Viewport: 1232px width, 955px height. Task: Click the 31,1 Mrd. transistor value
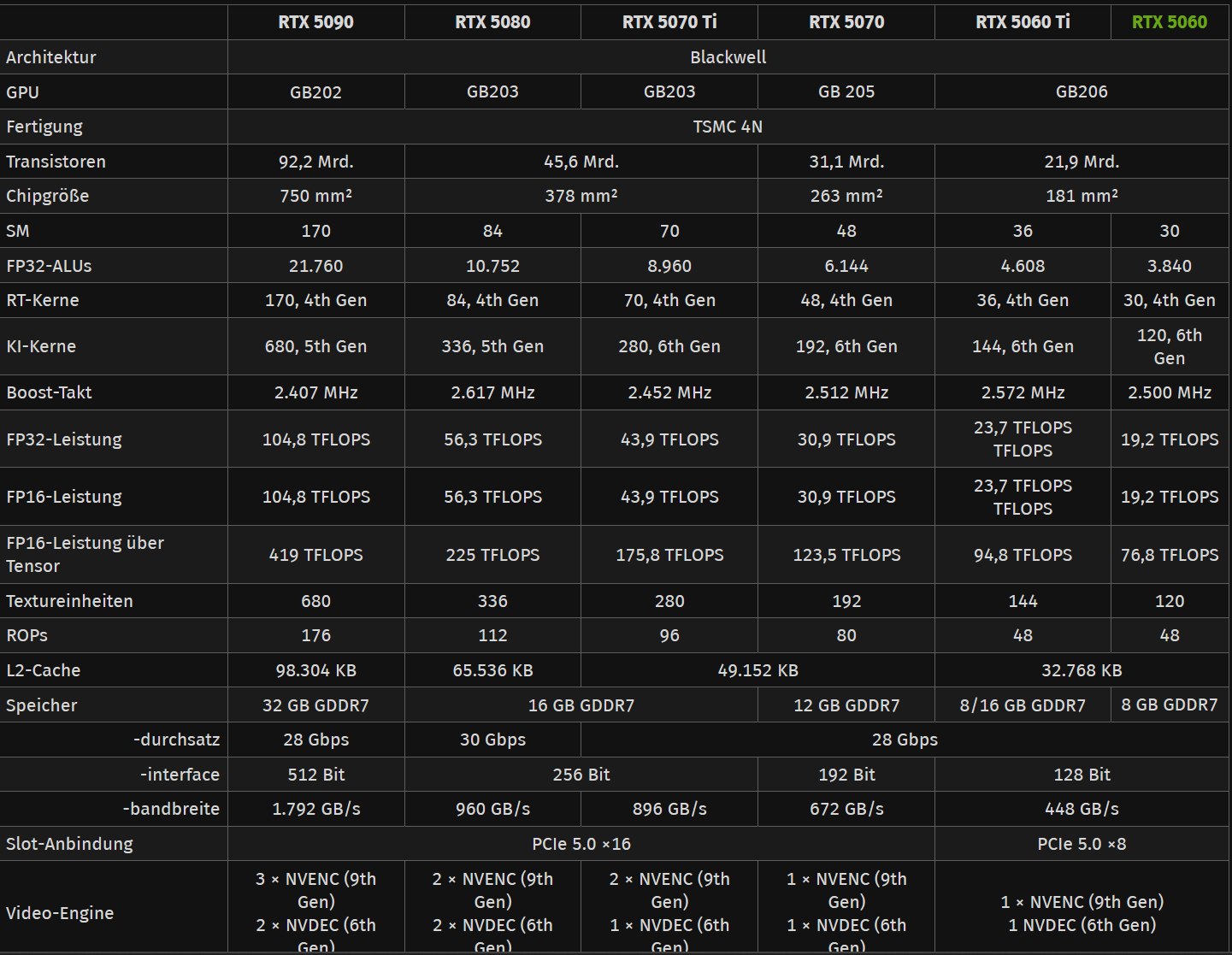click(846, 162)
